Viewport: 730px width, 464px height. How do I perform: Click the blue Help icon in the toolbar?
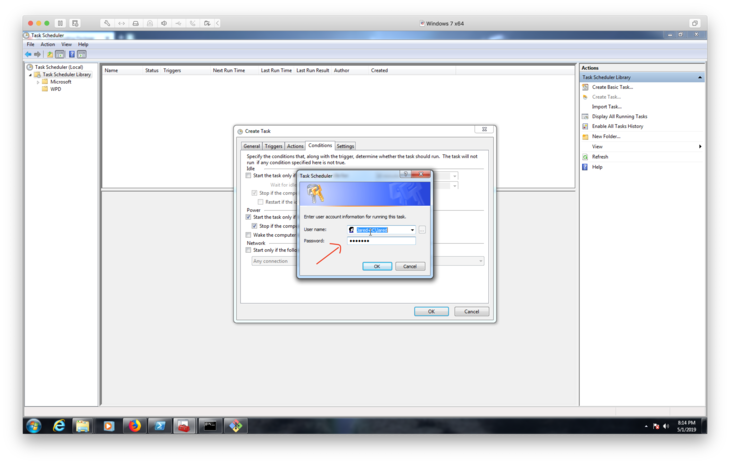point(71,54)
